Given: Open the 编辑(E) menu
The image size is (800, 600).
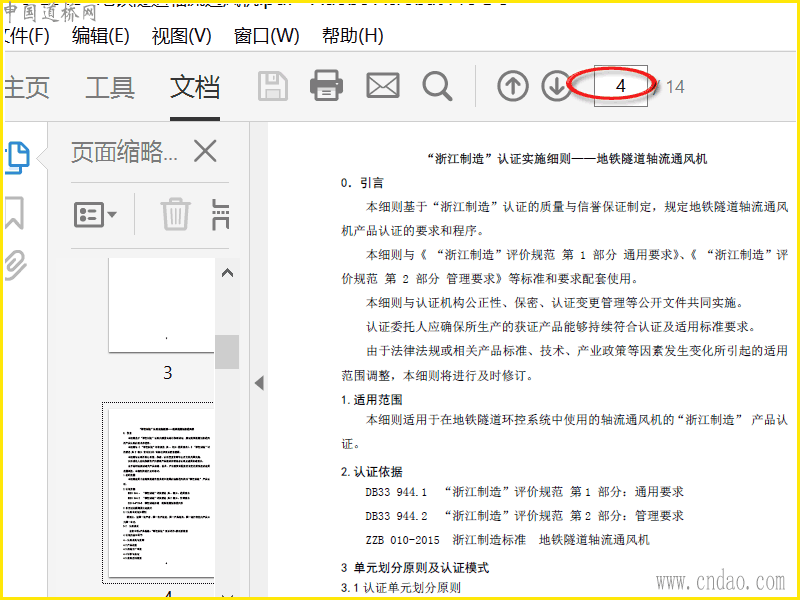Looking at the screenshot, I should [101, 36].
